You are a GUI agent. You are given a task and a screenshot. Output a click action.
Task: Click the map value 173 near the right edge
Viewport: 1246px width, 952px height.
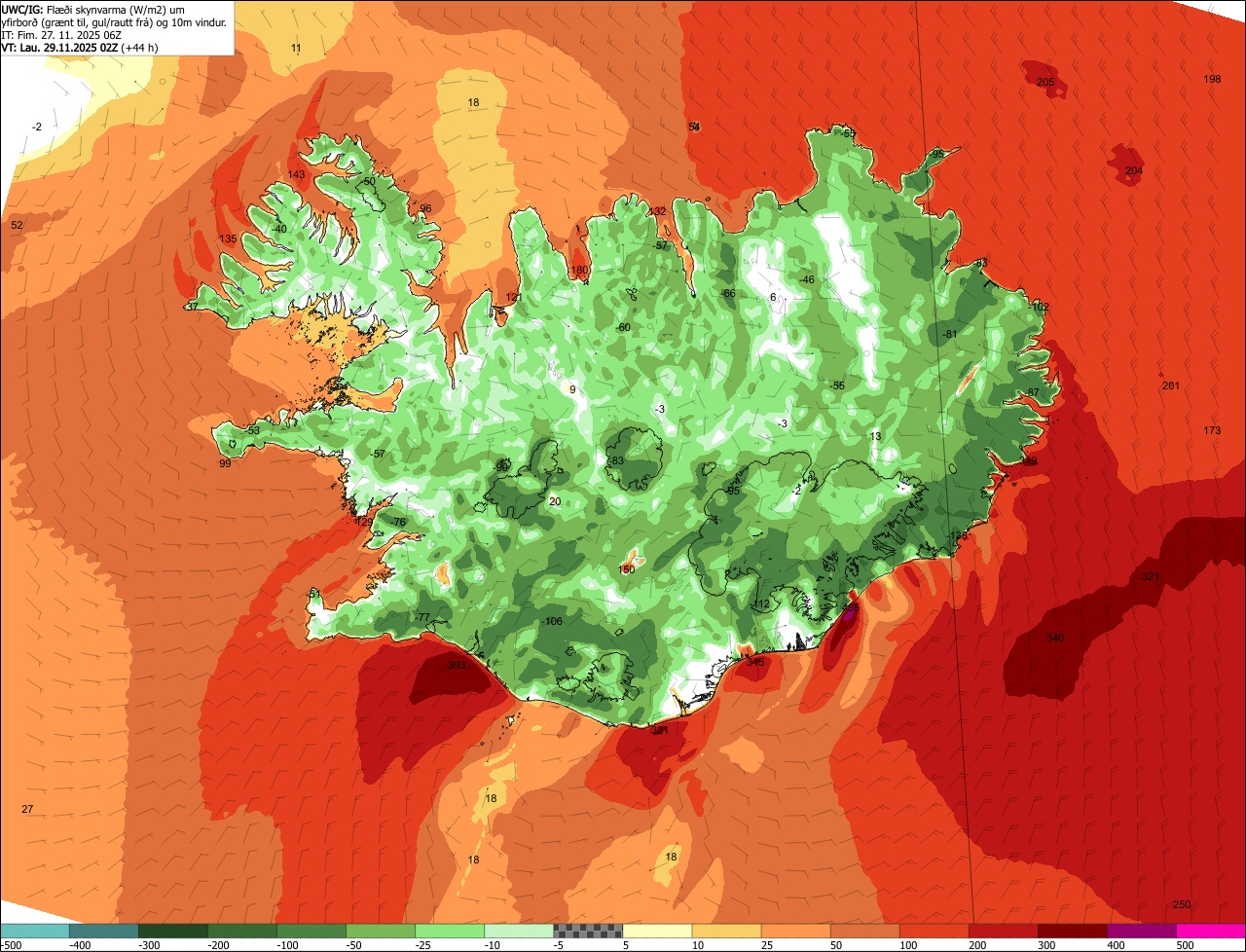point(1212,430)
